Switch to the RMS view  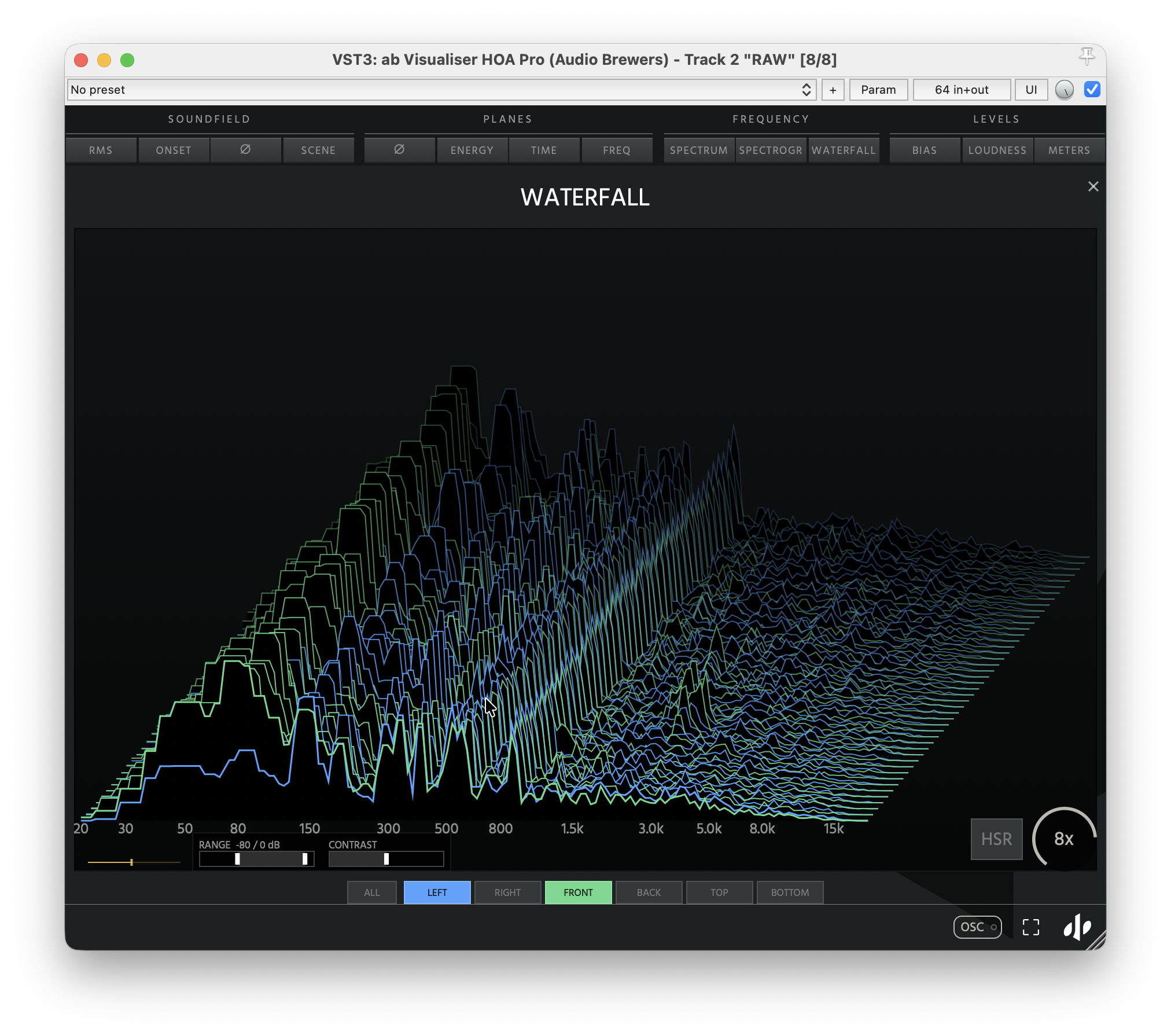tap(101, 150)
